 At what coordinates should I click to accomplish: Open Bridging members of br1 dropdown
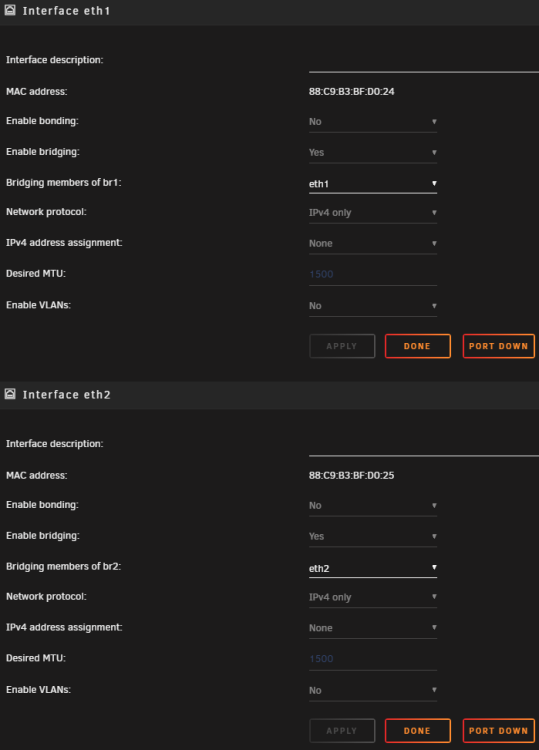[x=373, y=184]
